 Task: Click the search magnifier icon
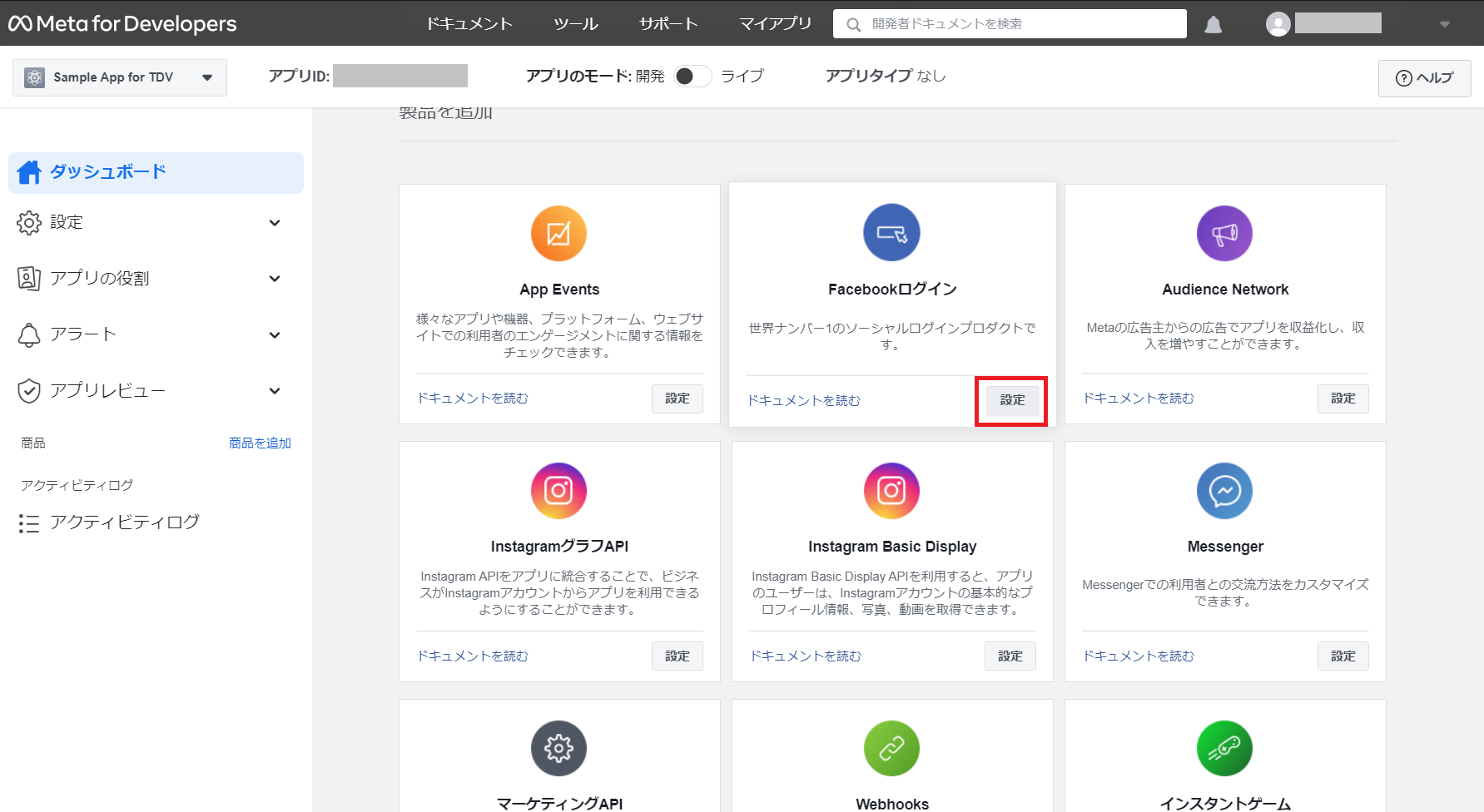pos(853,24)
